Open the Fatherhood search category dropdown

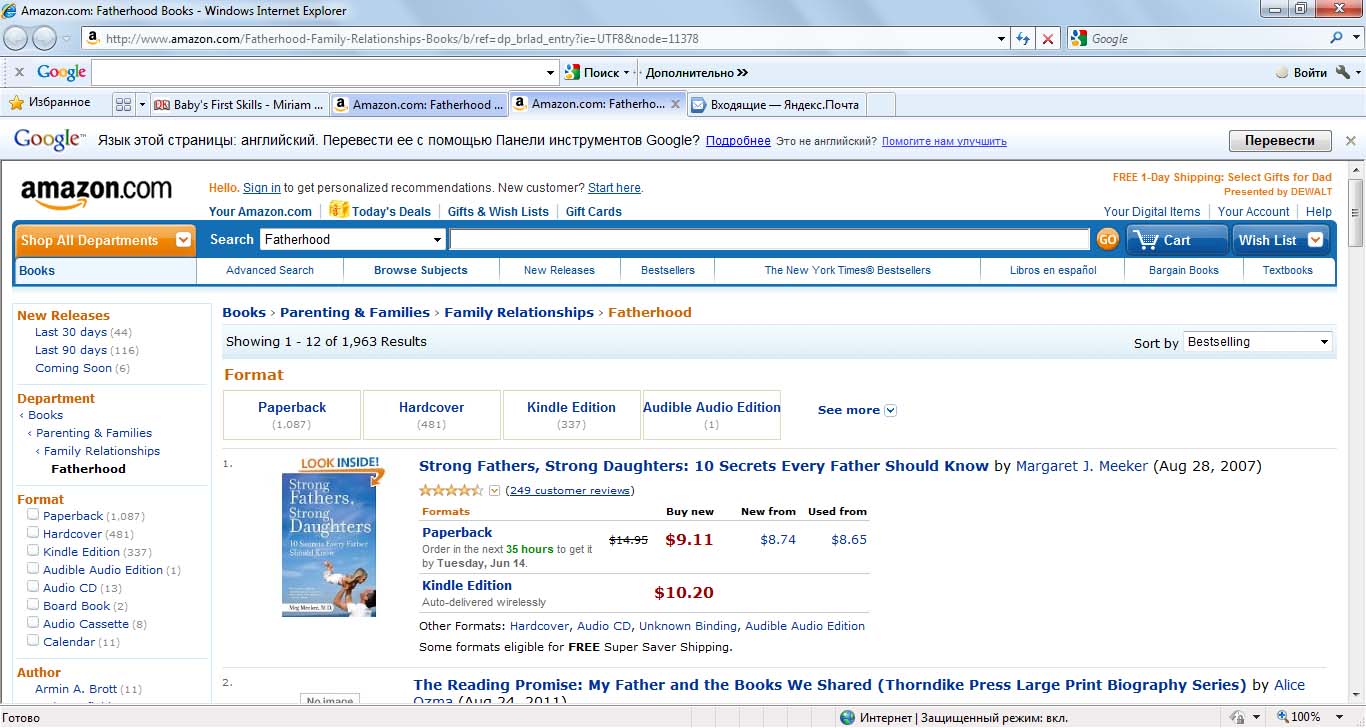coord(353,239)
